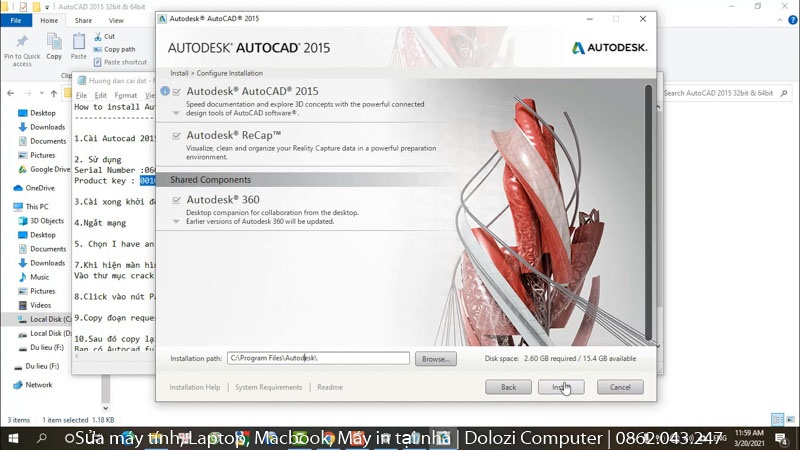Open the Installation Help link
800x450 pixels.
tap(195, 387)
